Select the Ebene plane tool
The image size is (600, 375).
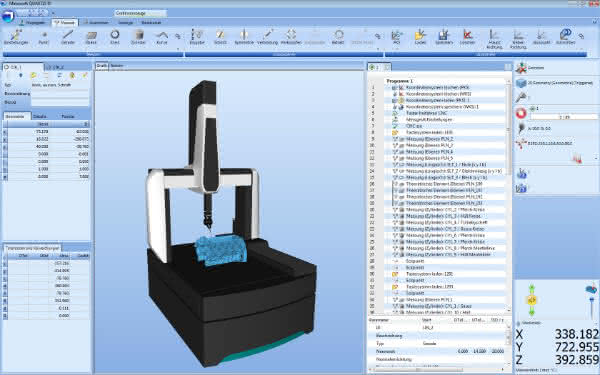click(x=91, y=38)
